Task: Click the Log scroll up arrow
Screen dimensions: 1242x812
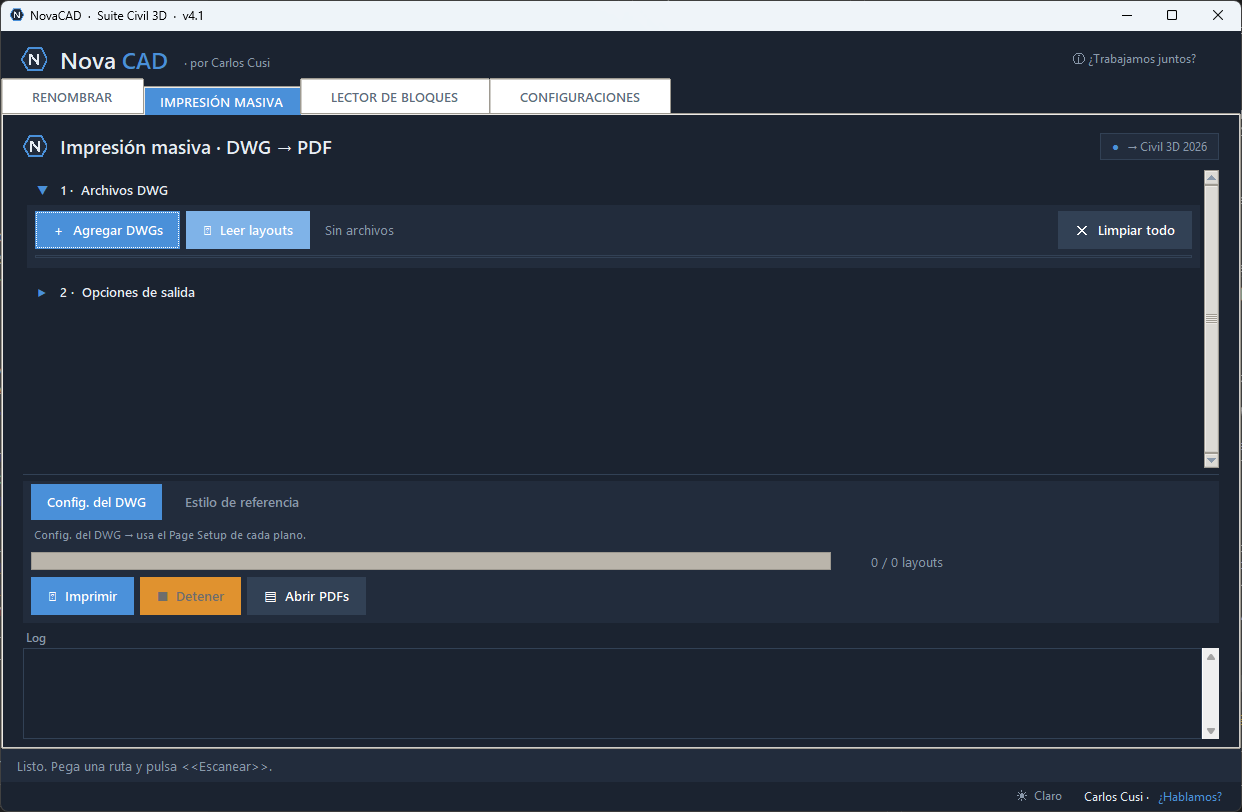Action: [1211, 657]
